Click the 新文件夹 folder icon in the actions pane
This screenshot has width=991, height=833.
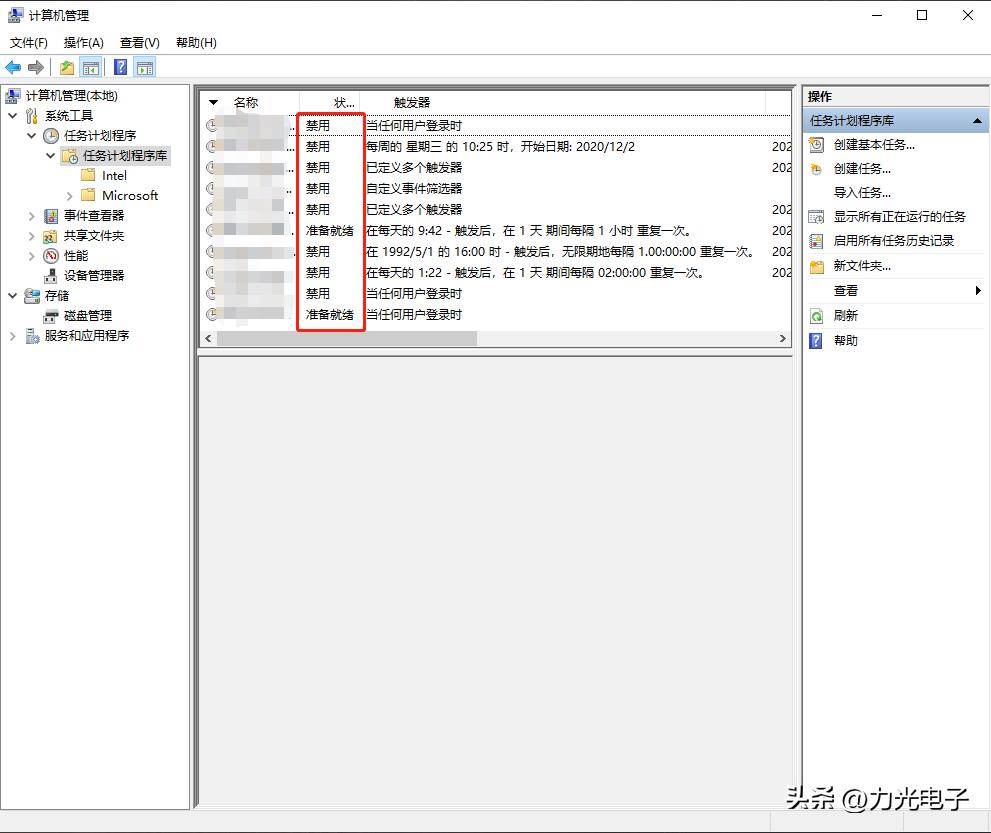pyautogui.click(x=817, y=266)
